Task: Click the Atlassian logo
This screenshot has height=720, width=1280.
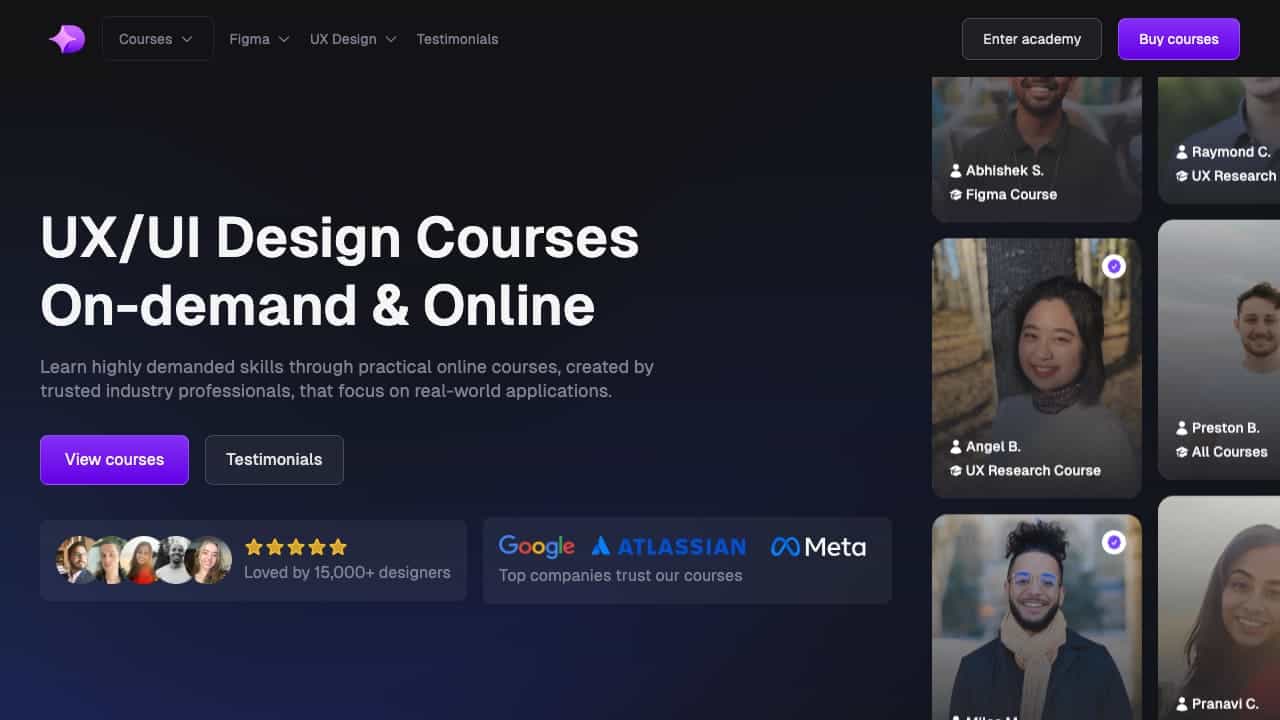Action: coord(668,546)
